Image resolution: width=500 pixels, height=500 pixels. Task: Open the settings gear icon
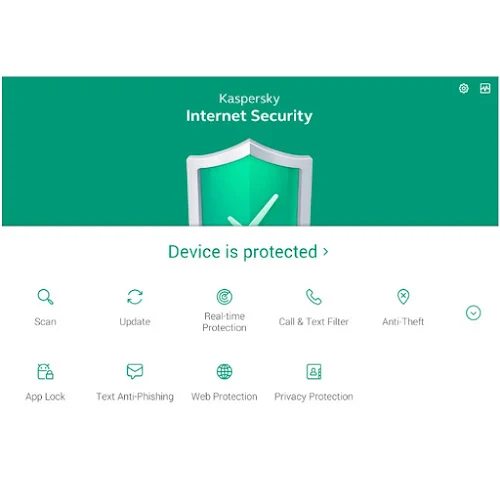(464, 89)
